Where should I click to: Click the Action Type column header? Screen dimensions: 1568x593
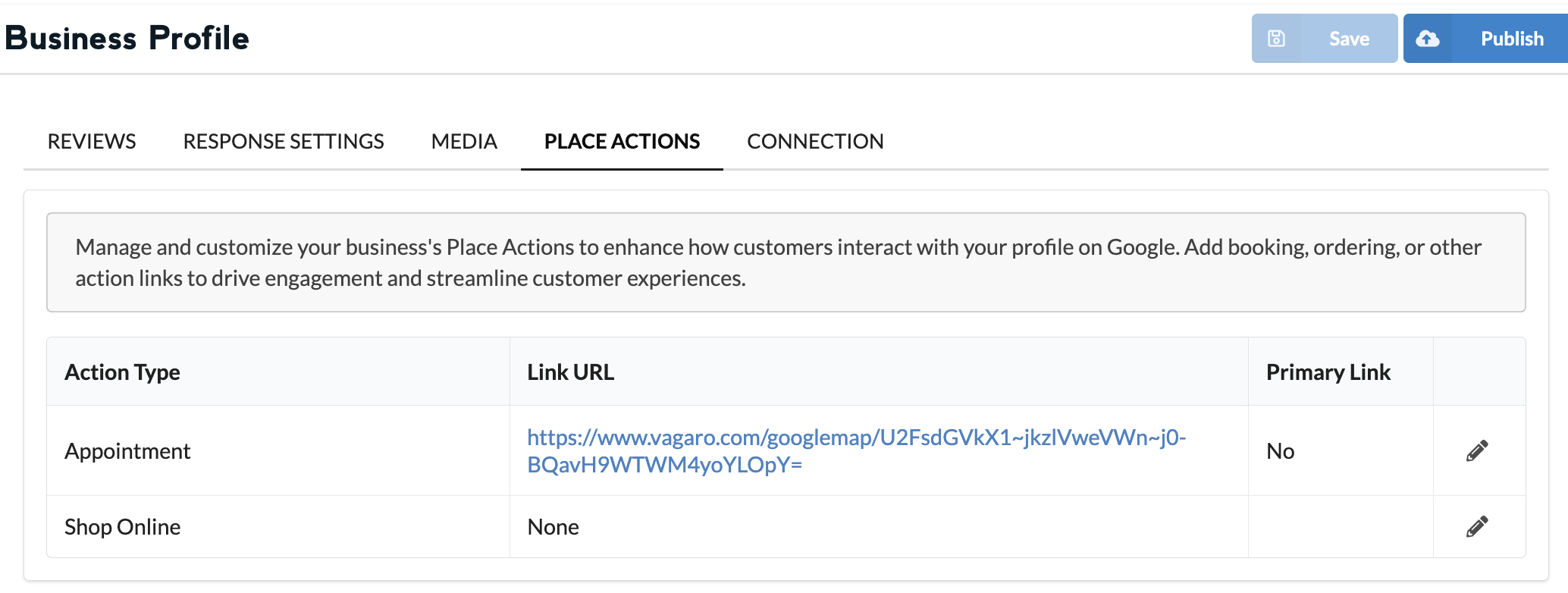(x=122, y=372)
